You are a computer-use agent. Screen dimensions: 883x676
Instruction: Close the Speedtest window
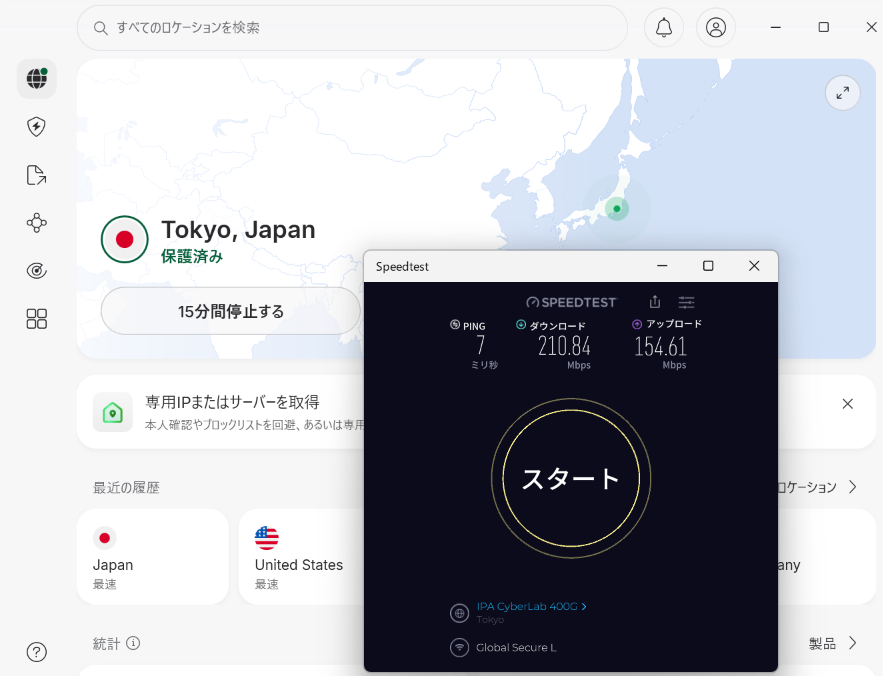click(754, 266)
